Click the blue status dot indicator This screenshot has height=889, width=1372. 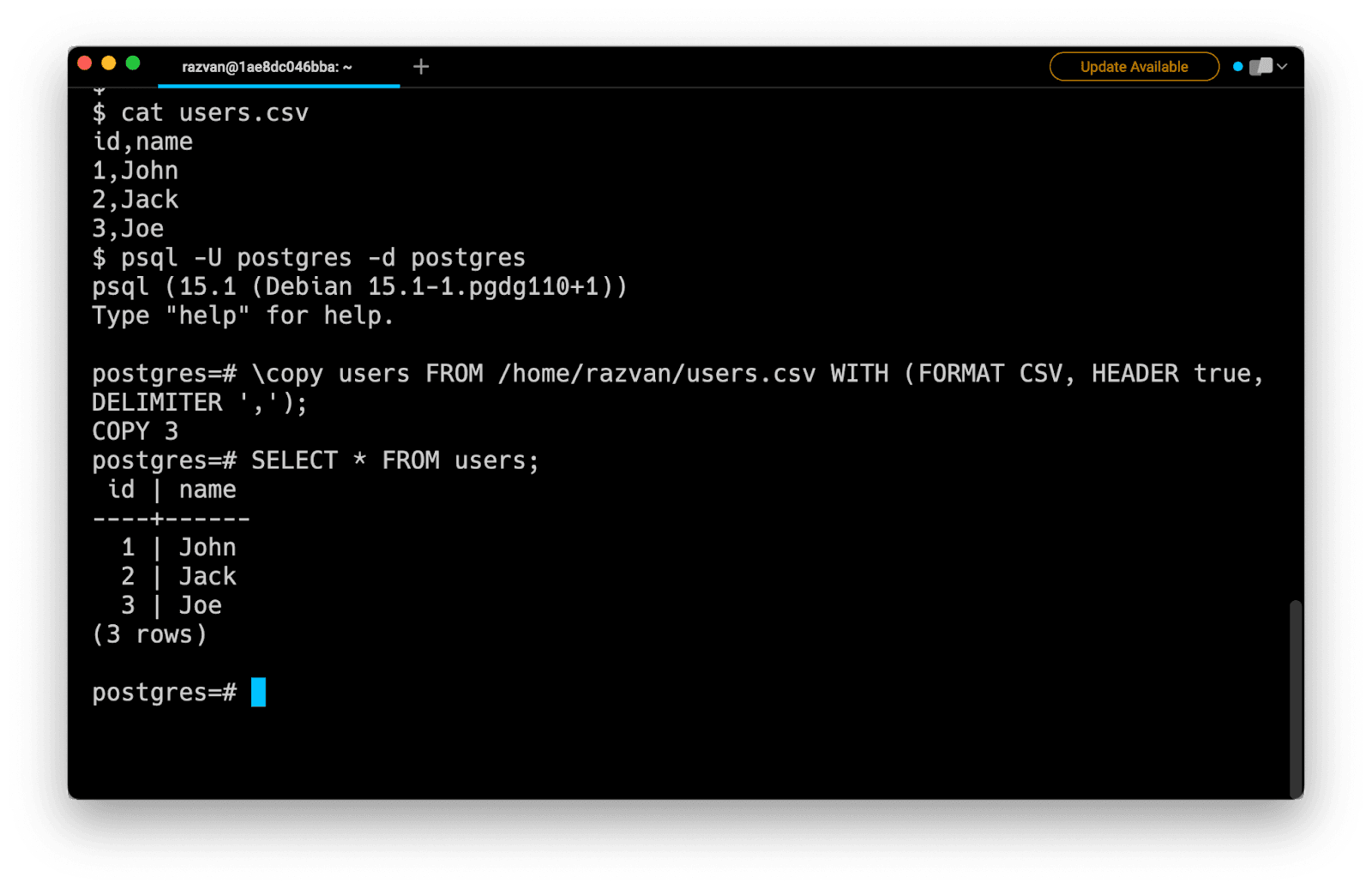1237,67
